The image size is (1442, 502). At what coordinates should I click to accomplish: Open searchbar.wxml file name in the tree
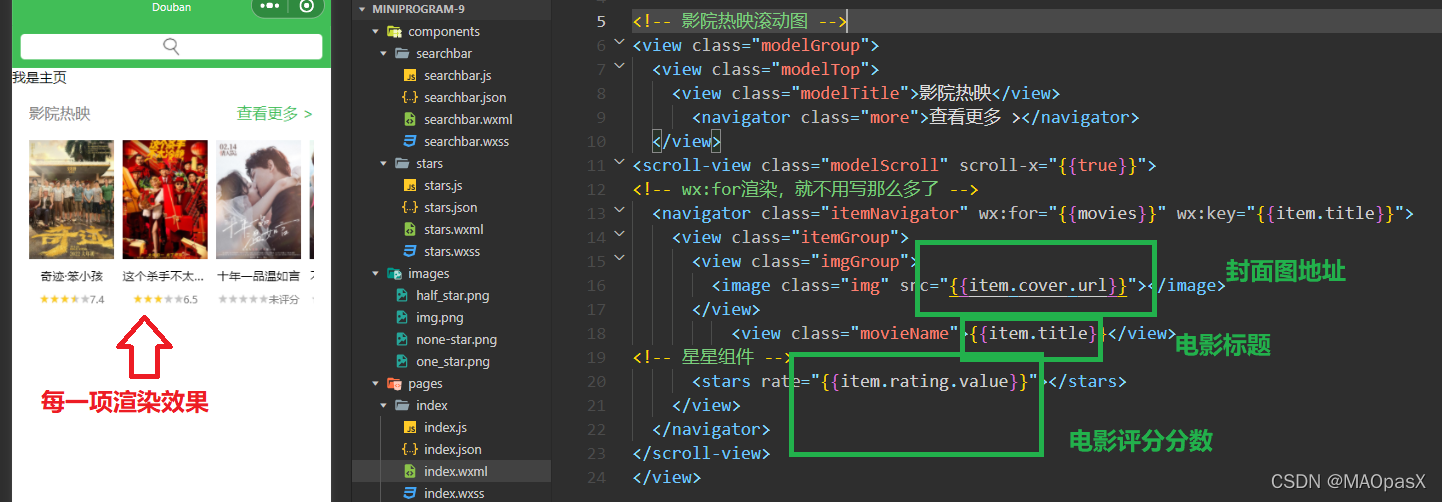click(x=468, y=119)
